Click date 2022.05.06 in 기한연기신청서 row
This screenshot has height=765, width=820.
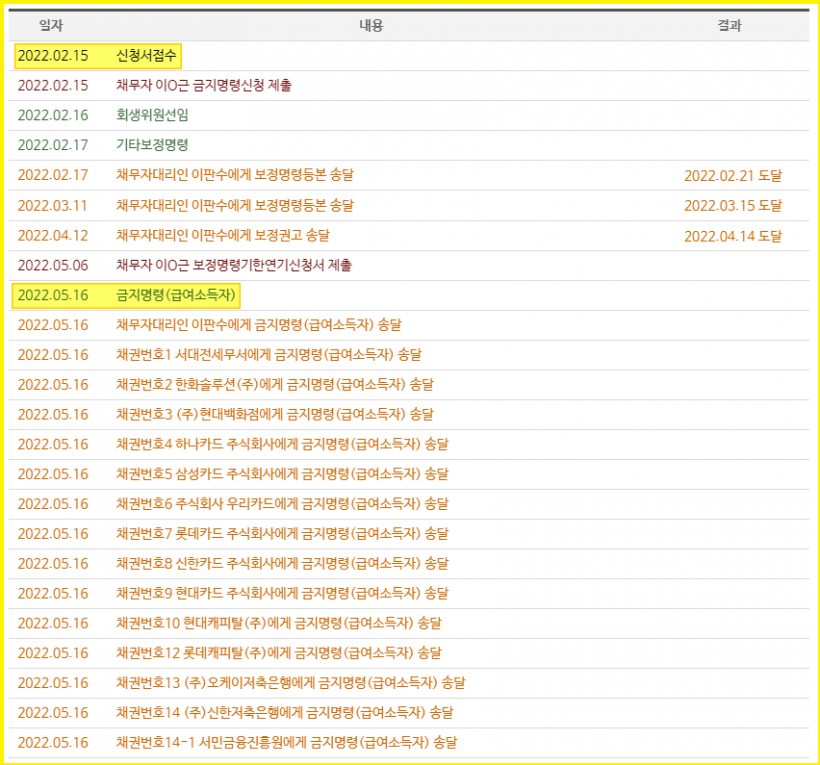pos(53,265)
